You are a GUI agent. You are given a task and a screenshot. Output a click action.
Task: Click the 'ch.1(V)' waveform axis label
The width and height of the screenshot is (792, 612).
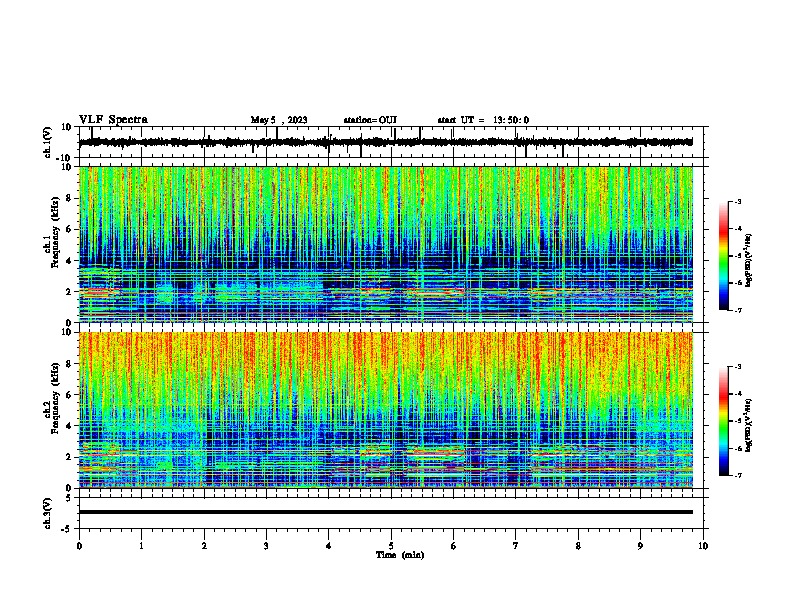point(47,142)
